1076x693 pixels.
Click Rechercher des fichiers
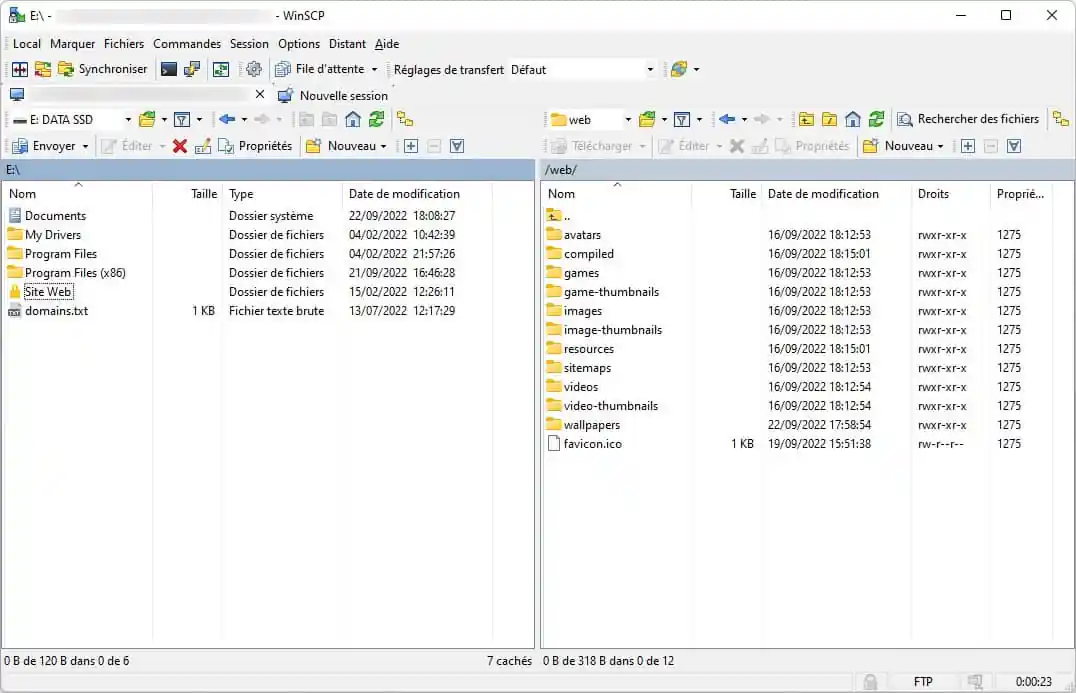click(x=969, y=119)
